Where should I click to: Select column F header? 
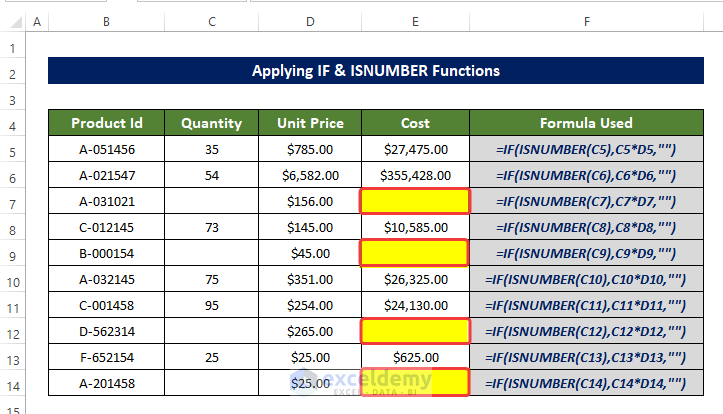(587, 22)
